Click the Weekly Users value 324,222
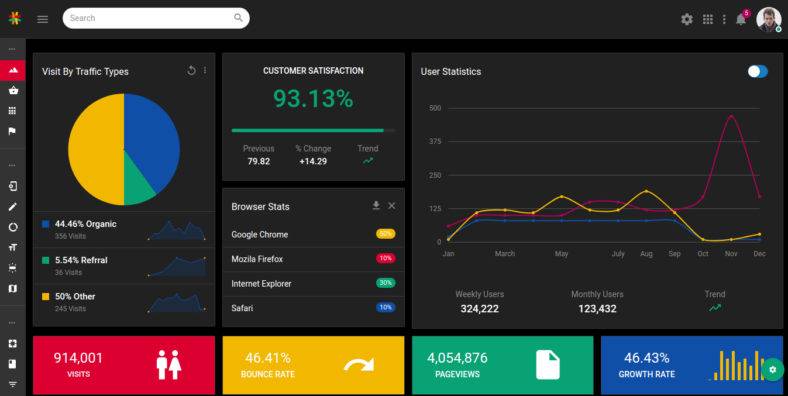Image resolution: width=788 pixels, height=396 pixels. click(479, 309)
